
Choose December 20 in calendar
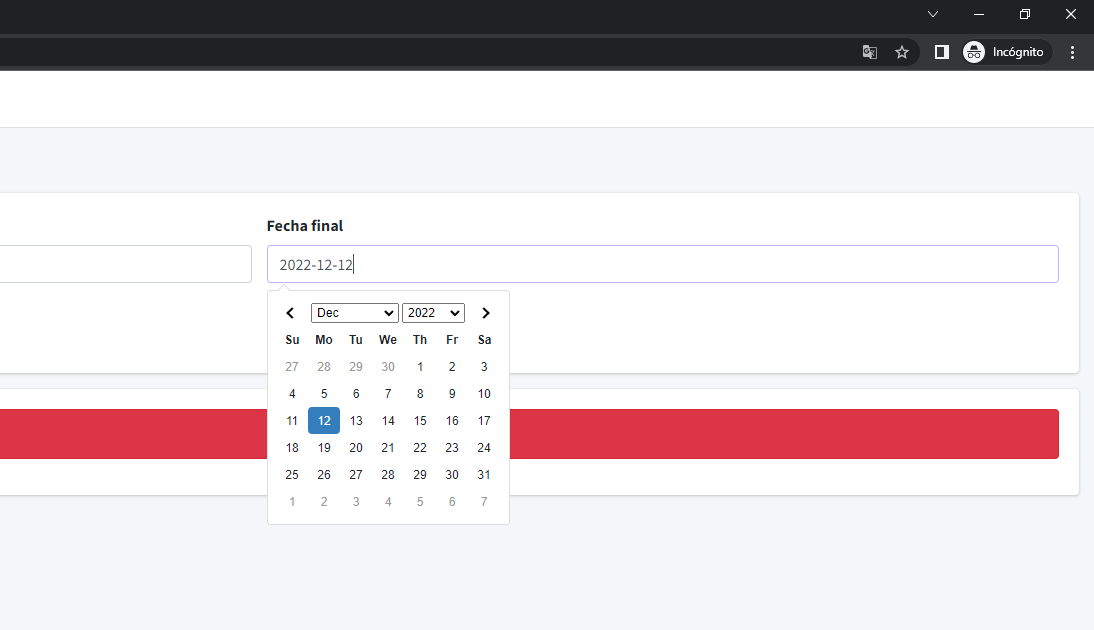pos(356,448)
